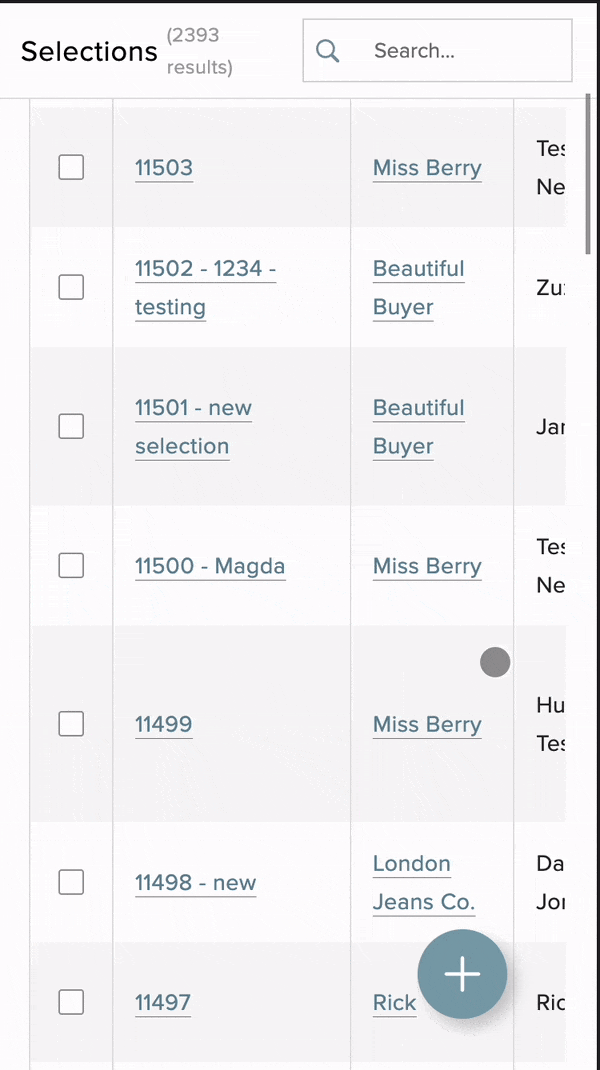
Task: Select the 11502 - 1234 - testing checkbox
Action: 71,287
